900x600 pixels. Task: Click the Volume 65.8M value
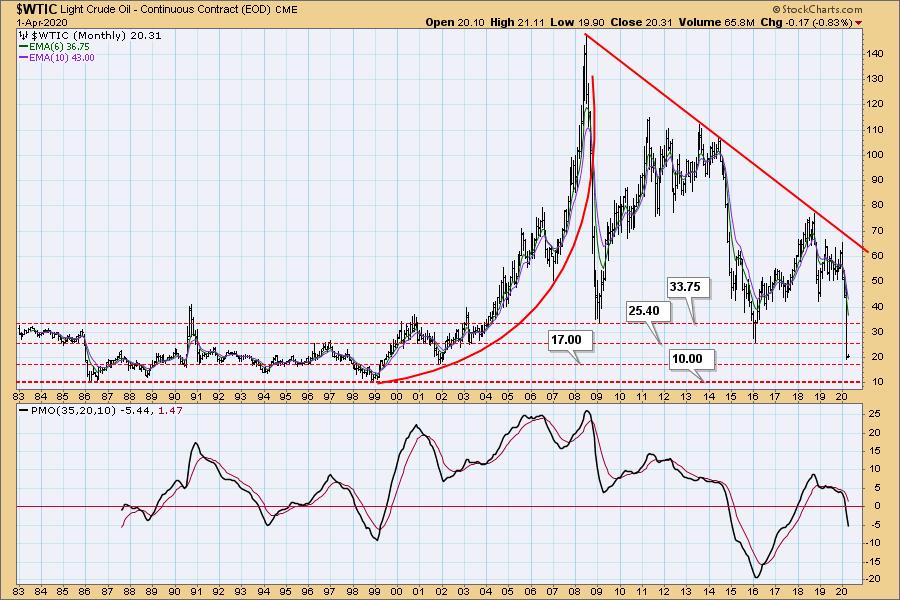716,22
